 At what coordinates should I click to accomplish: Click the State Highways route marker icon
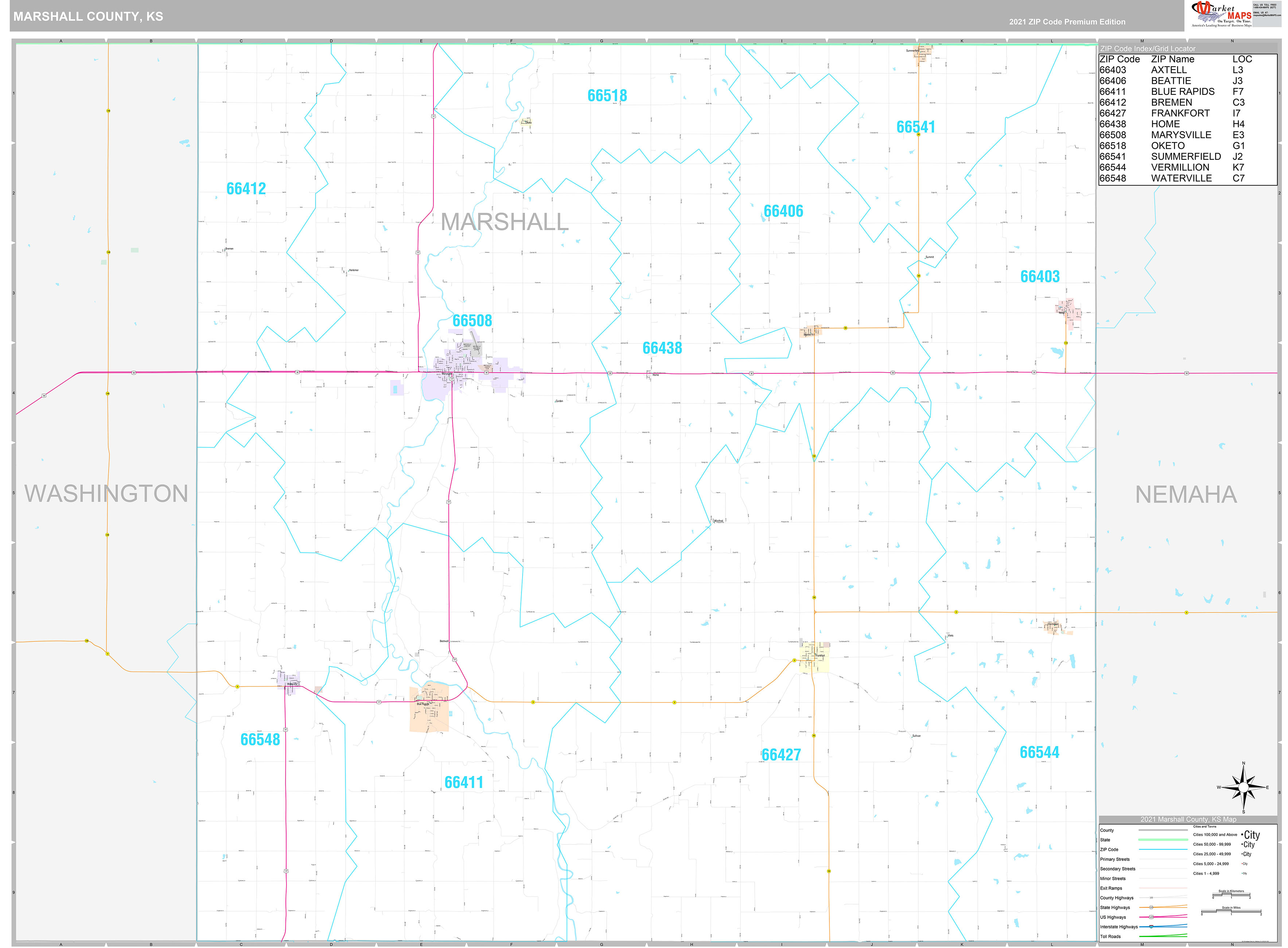coord(1151,908)
